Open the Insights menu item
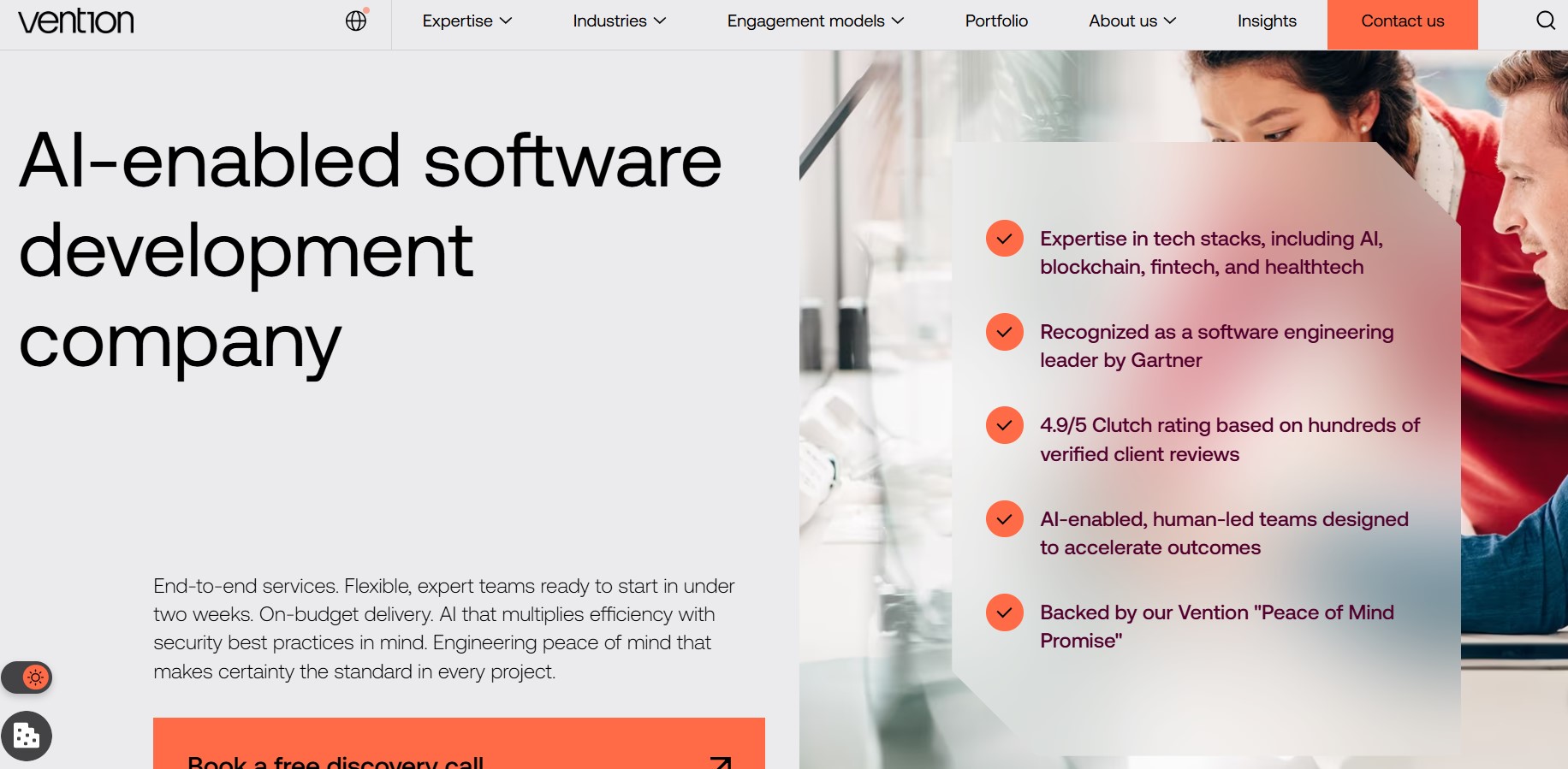The height and width of the screenshot is (769, 1568). tap(1267, 21)
